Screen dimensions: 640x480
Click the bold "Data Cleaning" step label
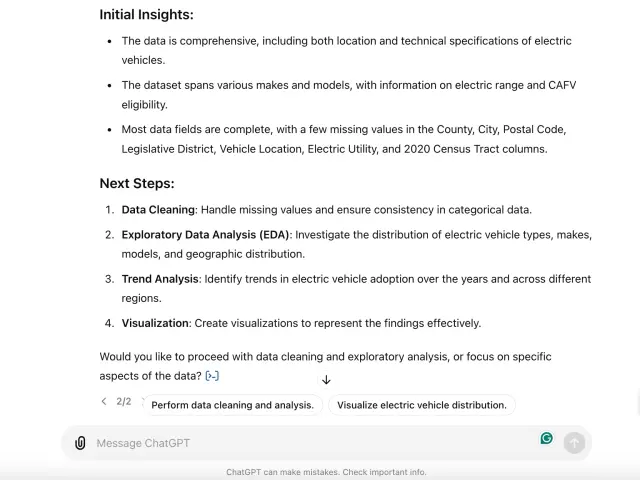pyautogui.click(x=158, y=210)
